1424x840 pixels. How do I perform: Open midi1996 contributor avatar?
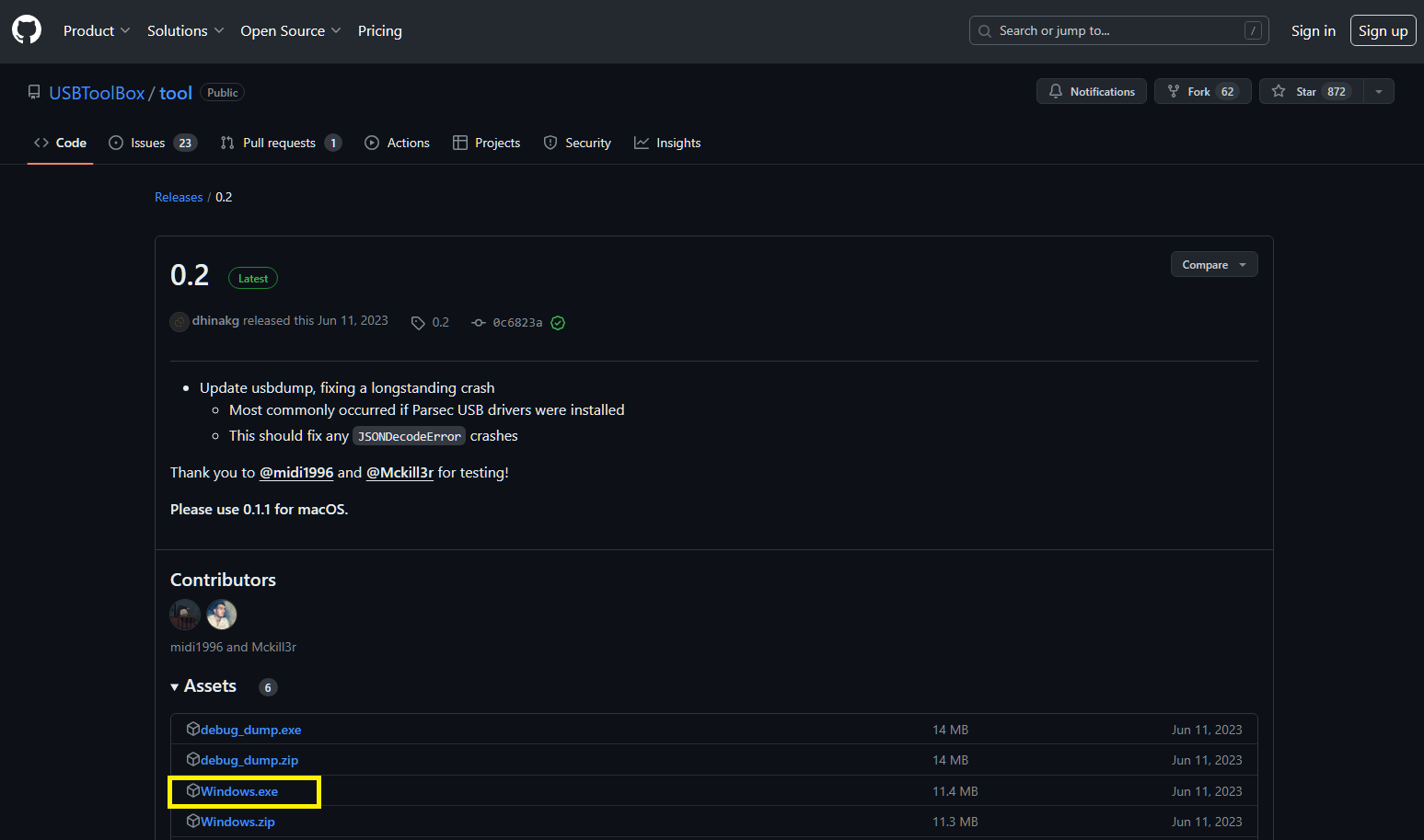tap(185, 615)
